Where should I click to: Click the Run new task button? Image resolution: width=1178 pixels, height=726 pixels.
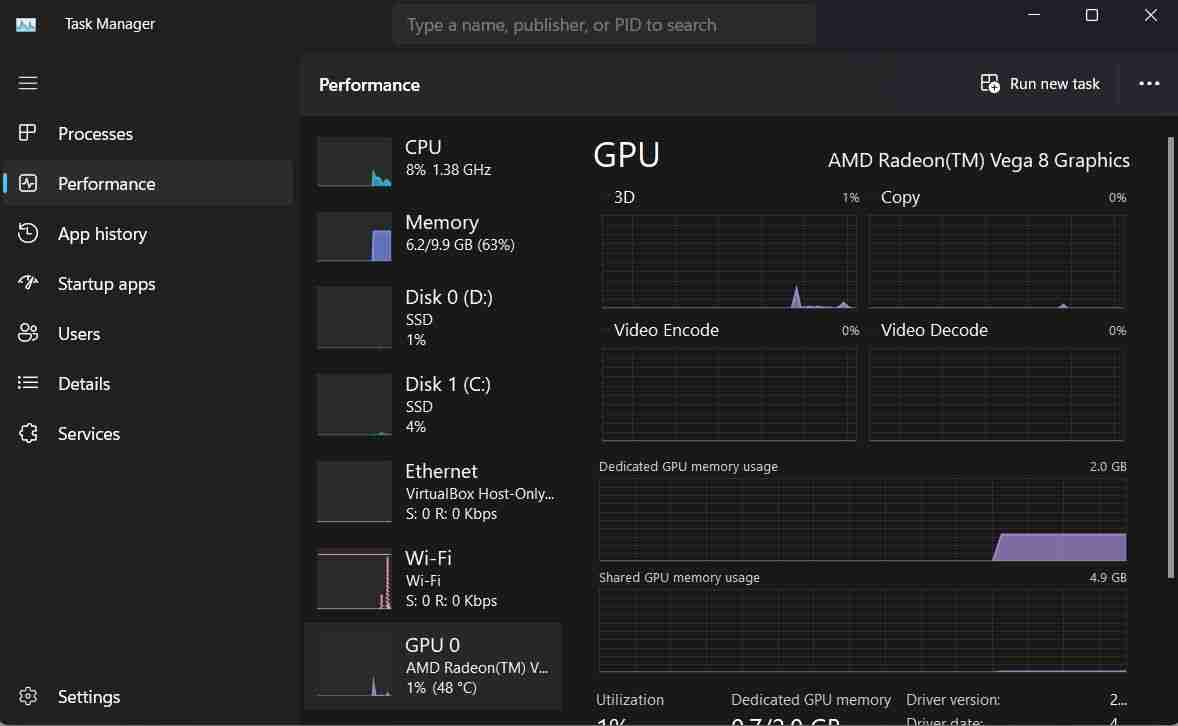1040,83
